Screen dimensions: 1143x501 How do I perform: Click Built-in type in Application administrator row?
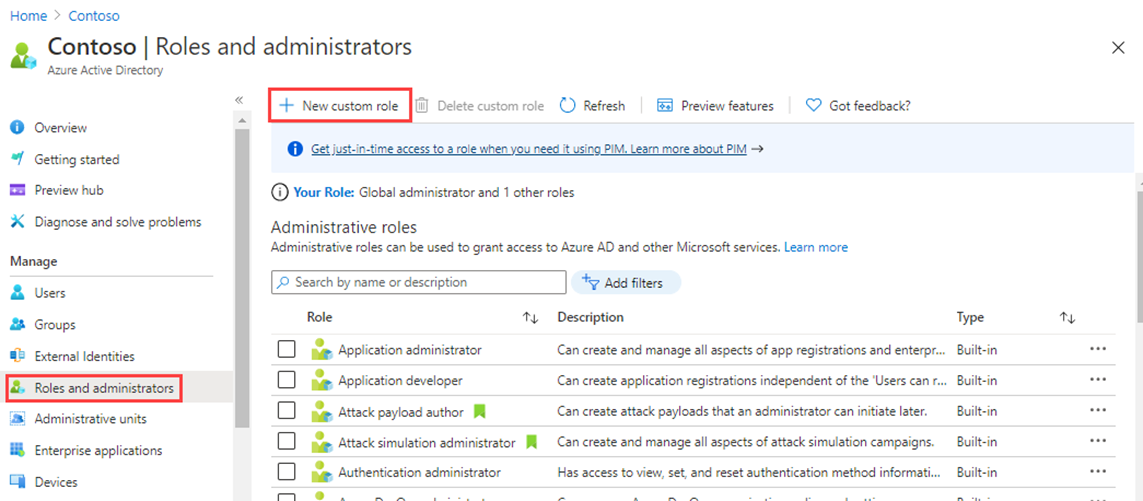pyautogui.click(x=977, y=350)
